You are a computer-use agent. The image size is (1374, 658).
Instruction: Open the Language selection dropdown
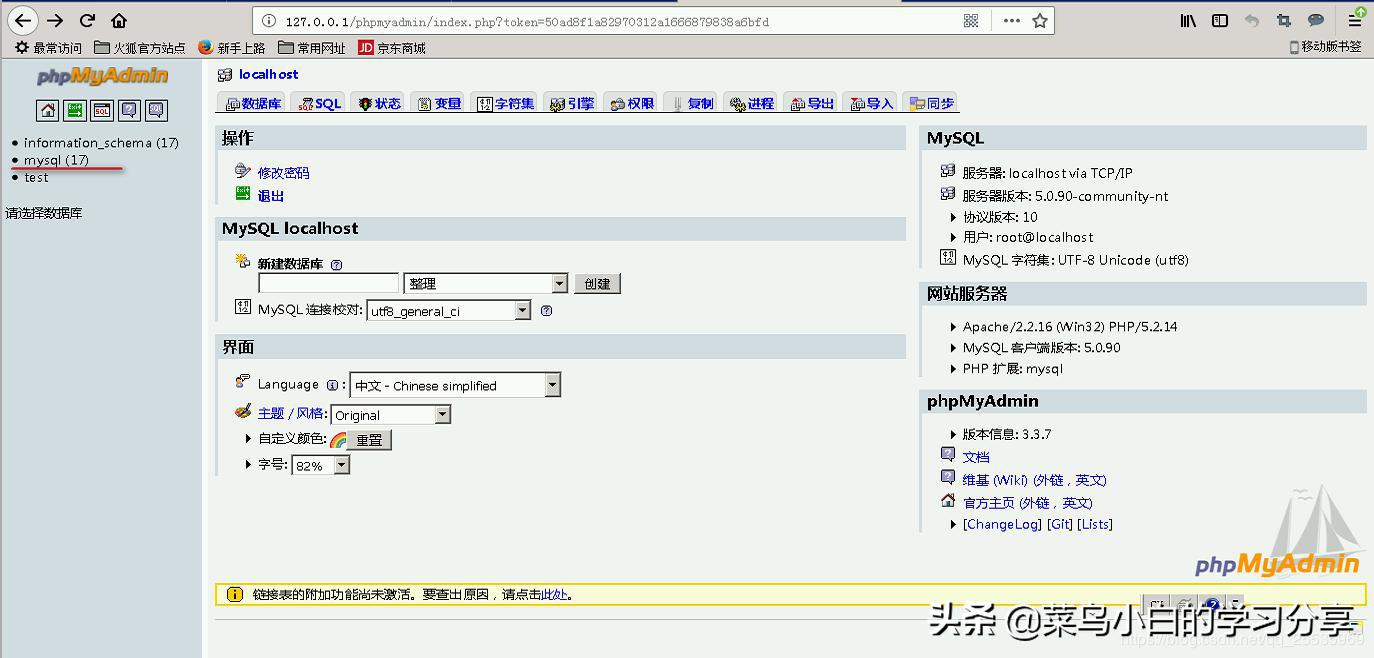(455, 385)
